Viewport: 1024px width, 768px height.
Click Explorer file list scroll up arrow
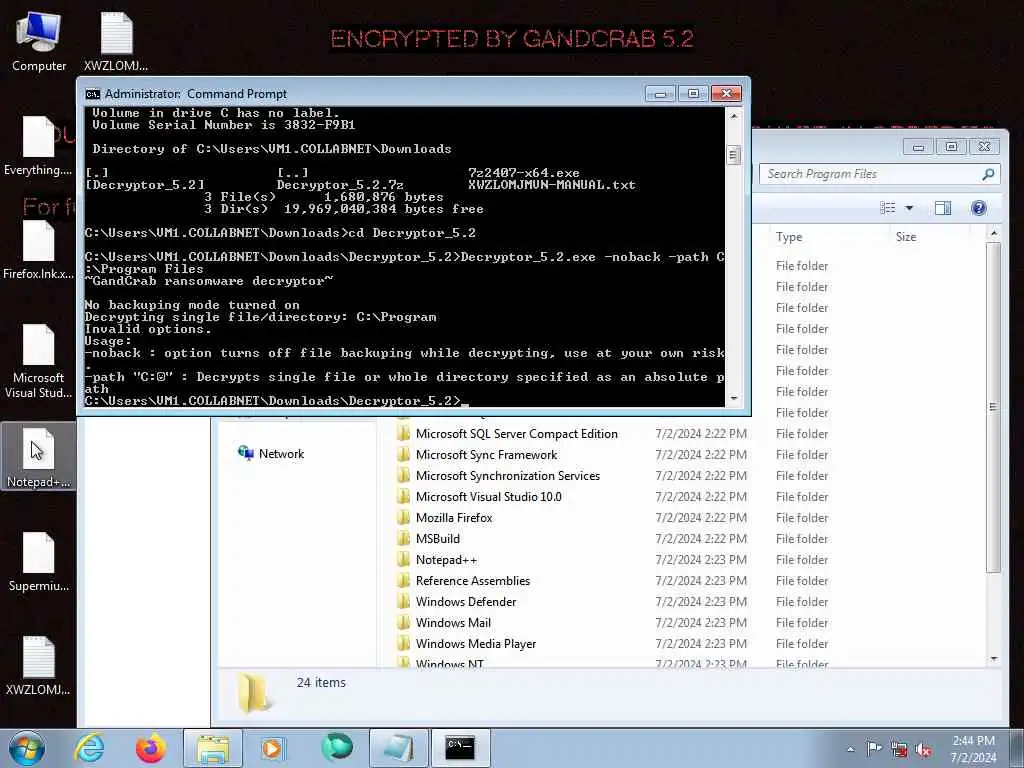993,233
